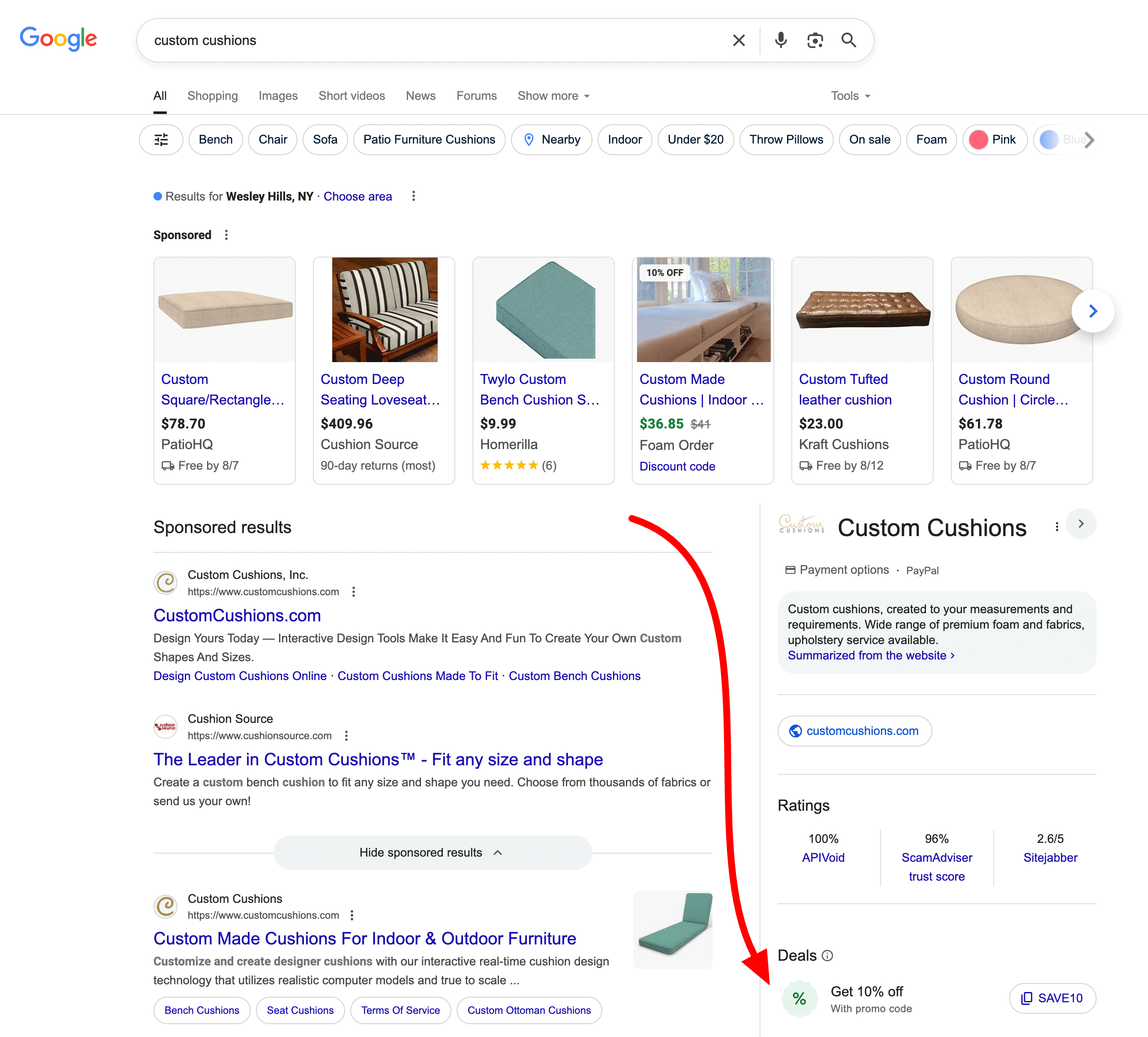Open three-dot menu in Custom Cushions knowledge panel
1148x1037 pixels.
click(x=1057, y=527)
